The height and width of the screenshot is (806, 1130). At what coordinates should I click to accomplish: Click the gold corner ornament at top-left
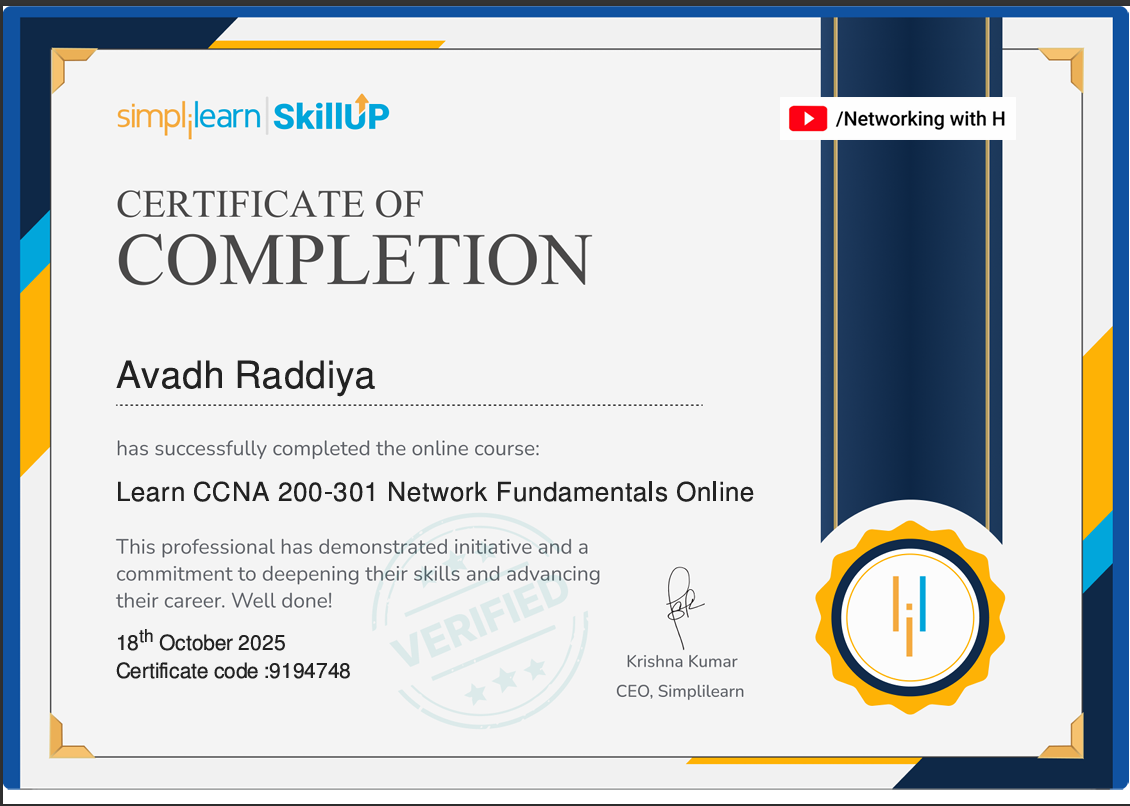(68, 66)
